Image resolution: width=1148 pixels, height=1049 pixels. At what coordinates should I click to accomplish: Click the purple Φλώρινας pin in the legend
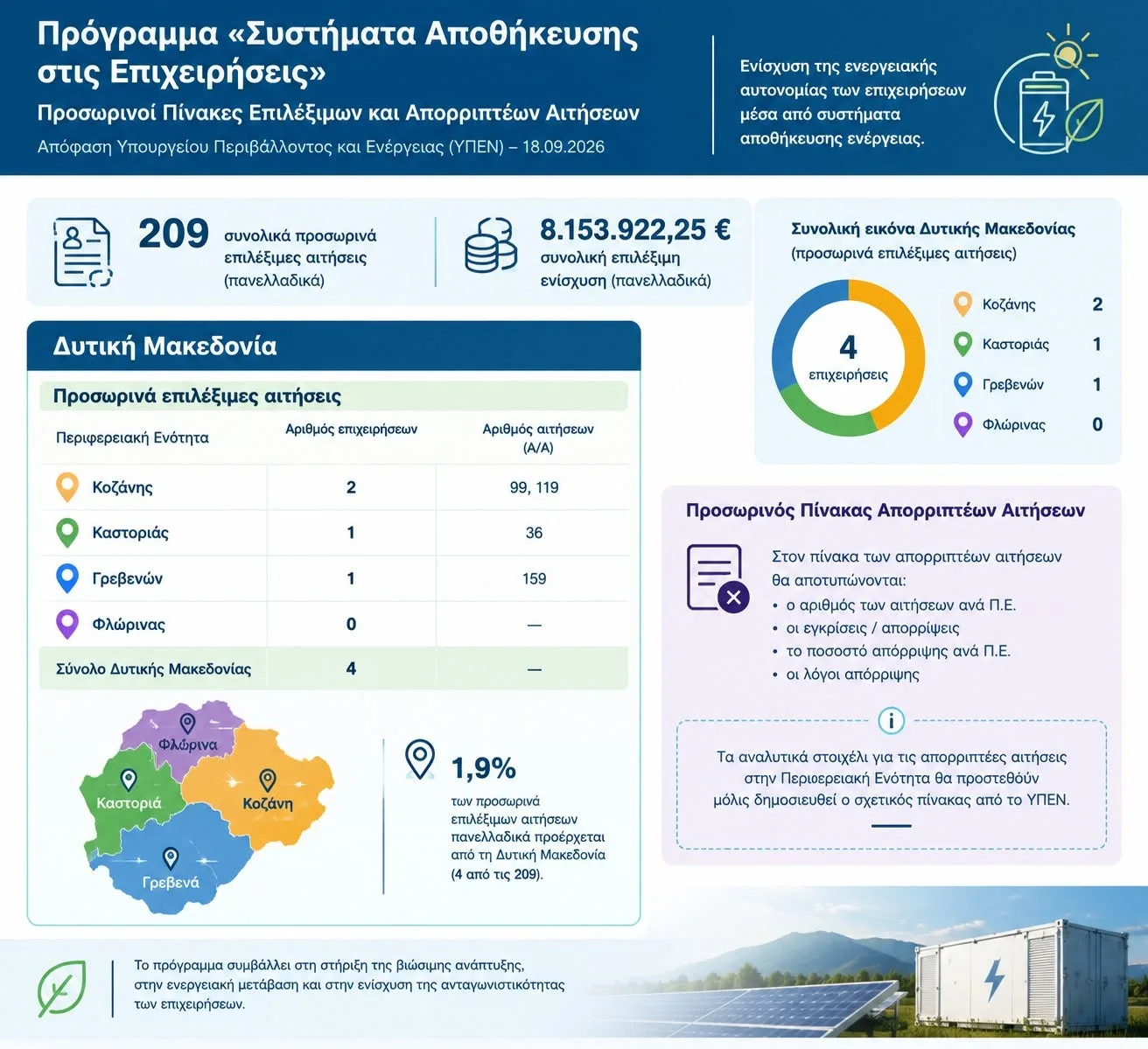click(962, 425)
